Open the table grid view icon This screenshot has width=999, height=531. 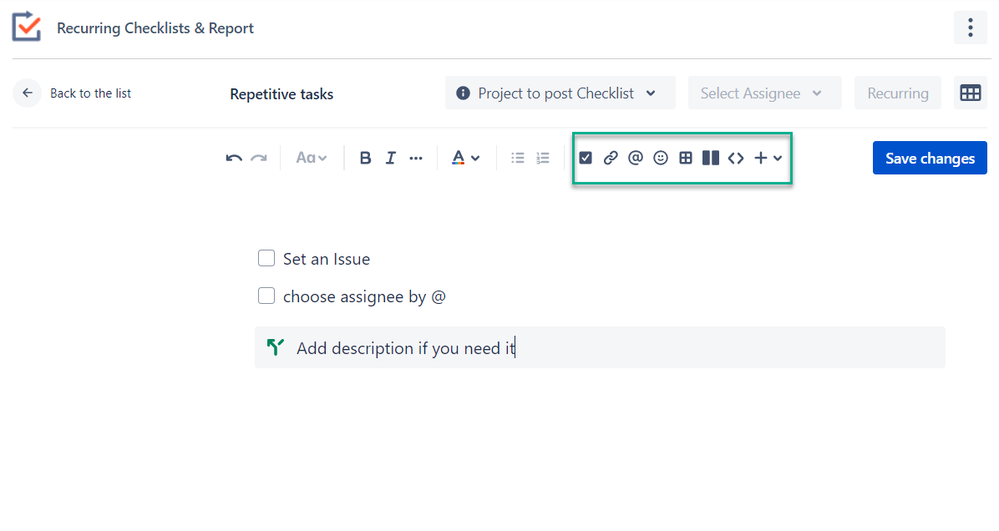tap(970, 93)
